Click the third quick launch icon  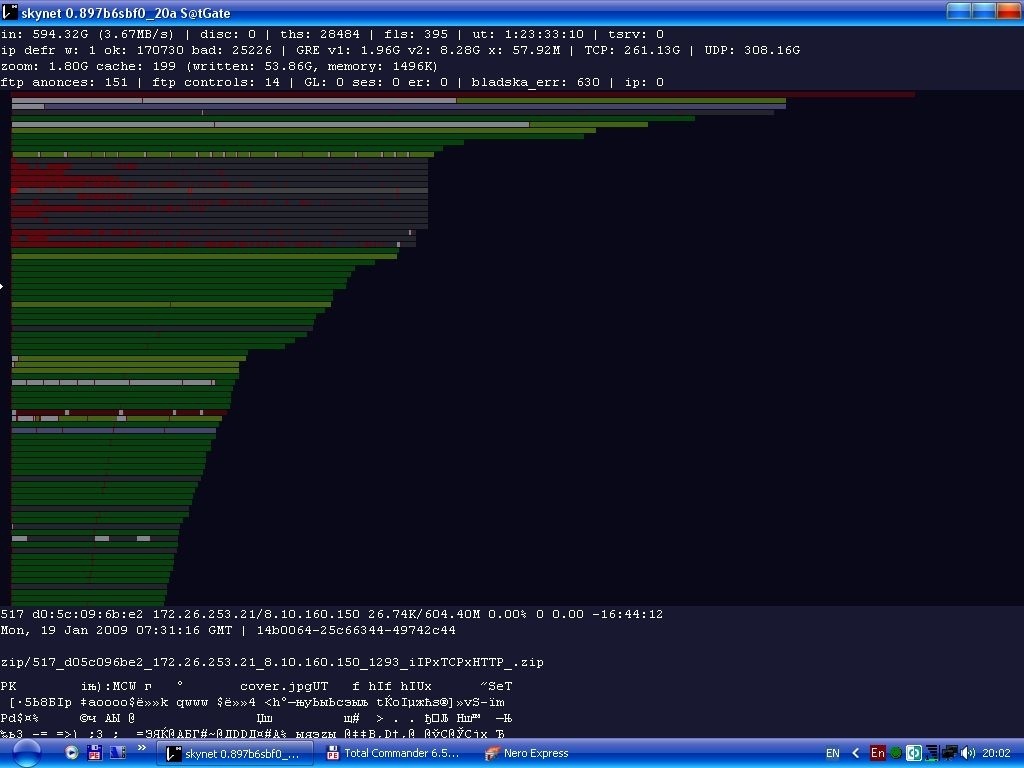(116, 753)
